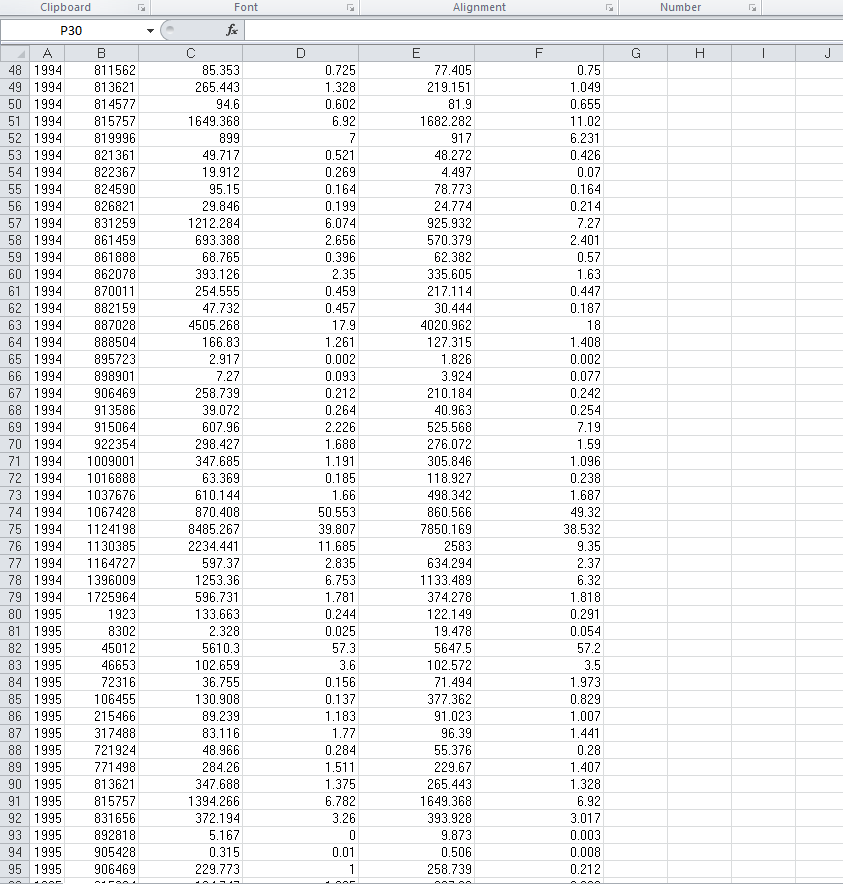Image resolution: width=843 pixels, height=884 pixels.
Task: Open the Alignment dialog launcher
Action: point(609,7)
